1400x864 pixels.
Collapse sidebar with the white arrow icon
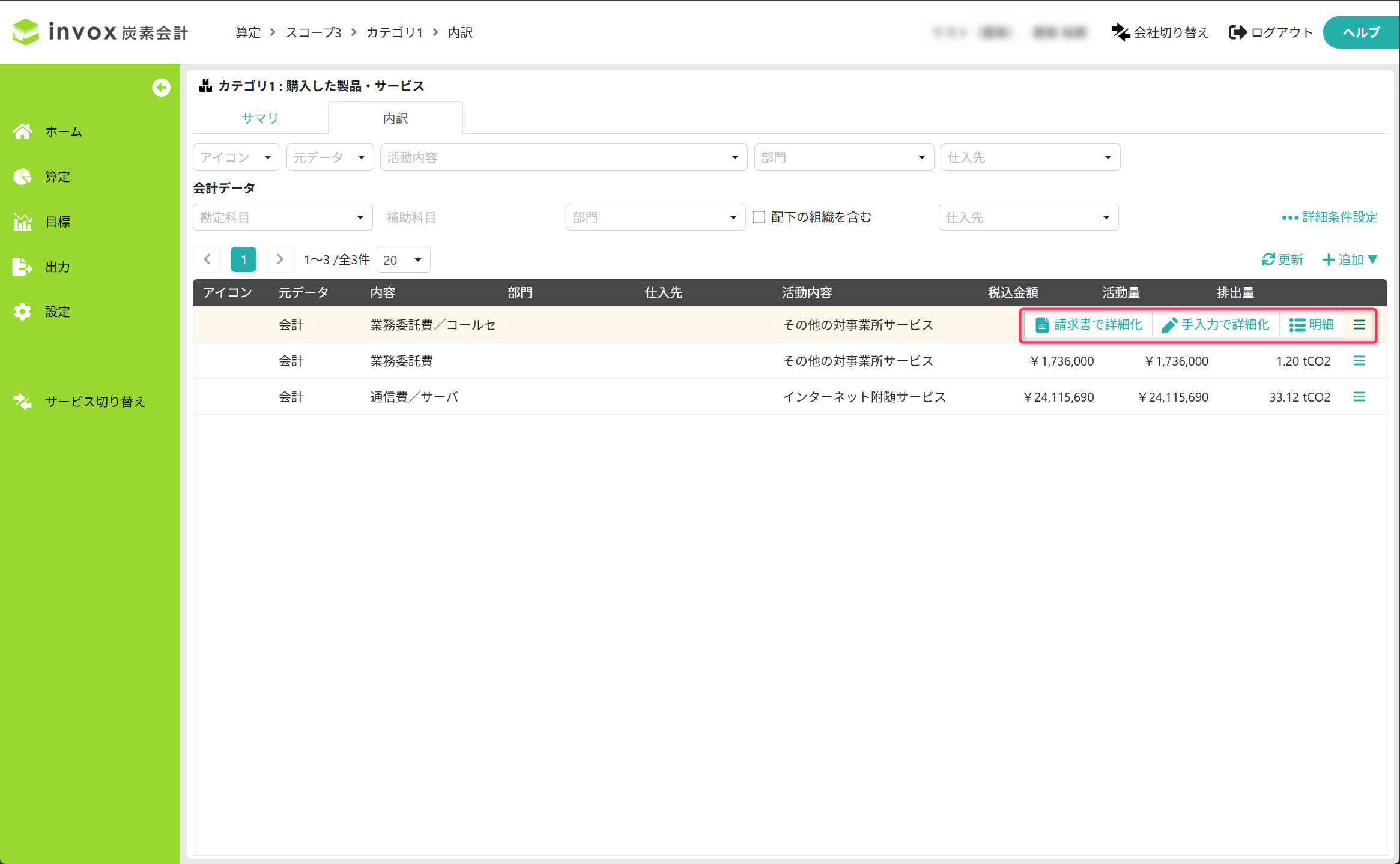tap(161, 88)
